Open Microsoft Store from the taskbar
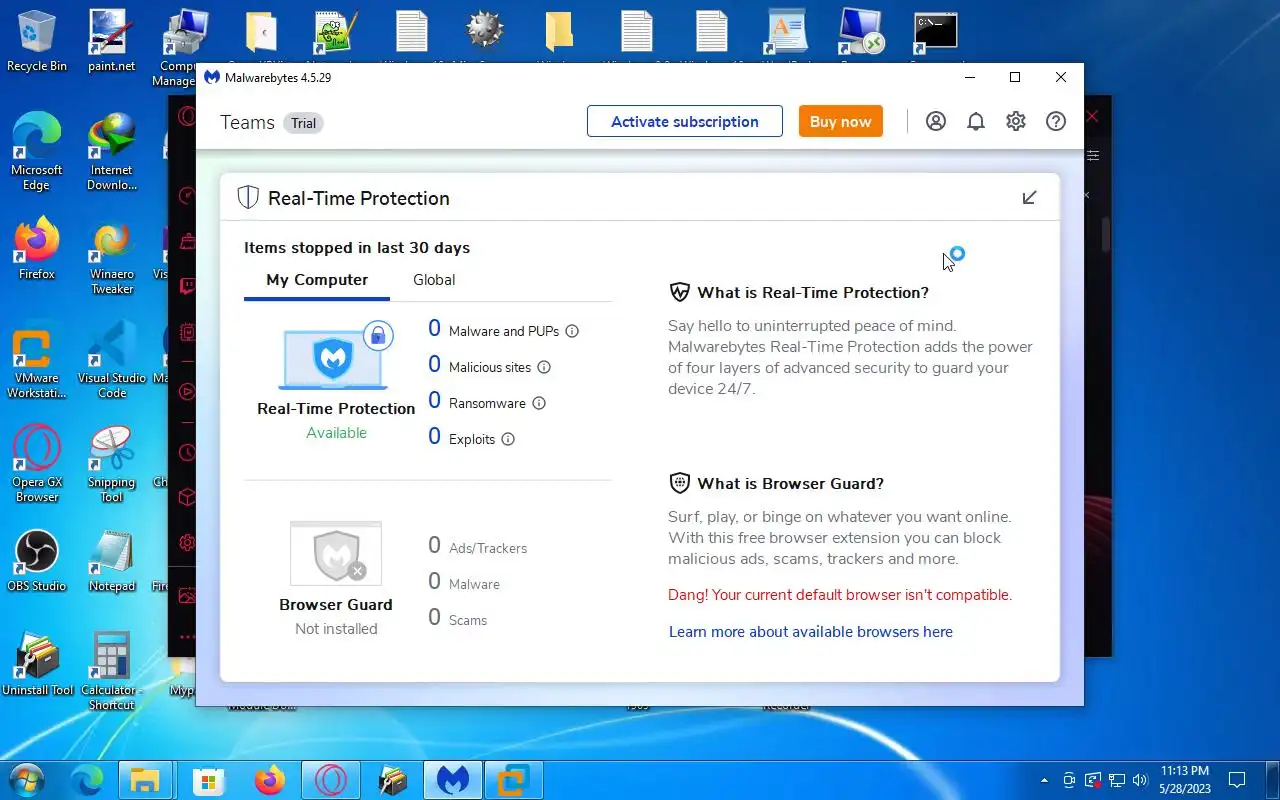Screen dimensions: 1280x800 pyautogui.click(x=208, y=780)
